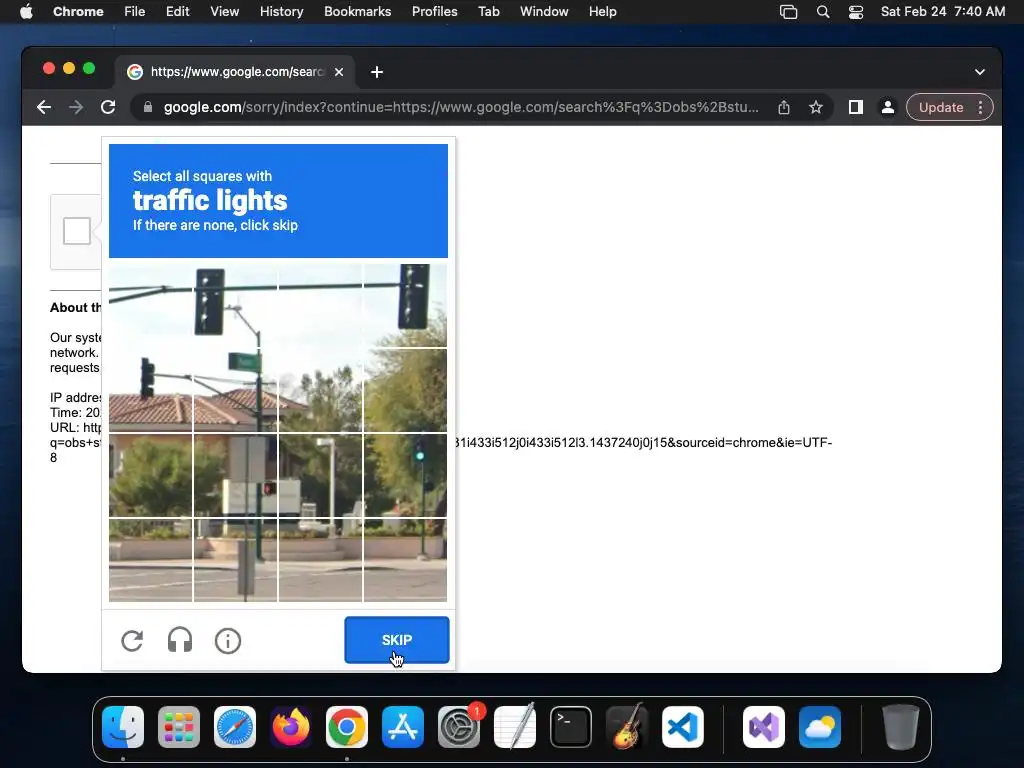This screenshot has width=1024, height=768.
Task: Select captcha tile with green traffic light
Action: pyautogui.click(x=406, y=475)
